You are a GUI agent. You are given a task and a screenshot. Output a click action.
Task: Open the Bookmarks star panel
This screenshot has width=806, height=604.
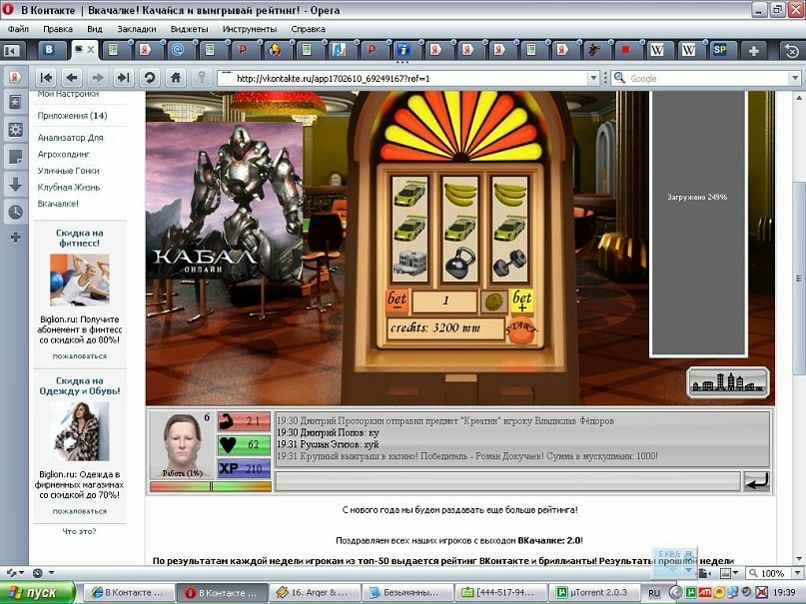pyautogui.click(x=15, y=103)
